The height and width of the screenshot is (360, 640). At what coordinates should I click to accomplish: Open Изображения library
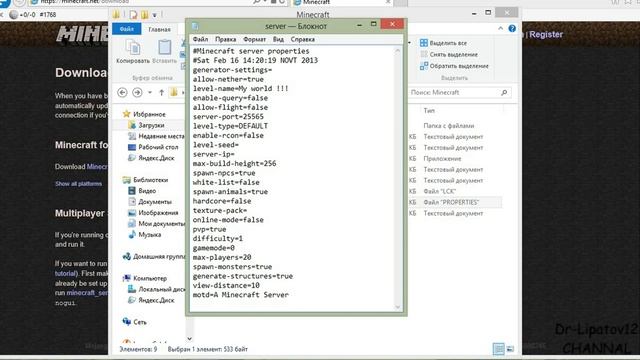[153, 213]
